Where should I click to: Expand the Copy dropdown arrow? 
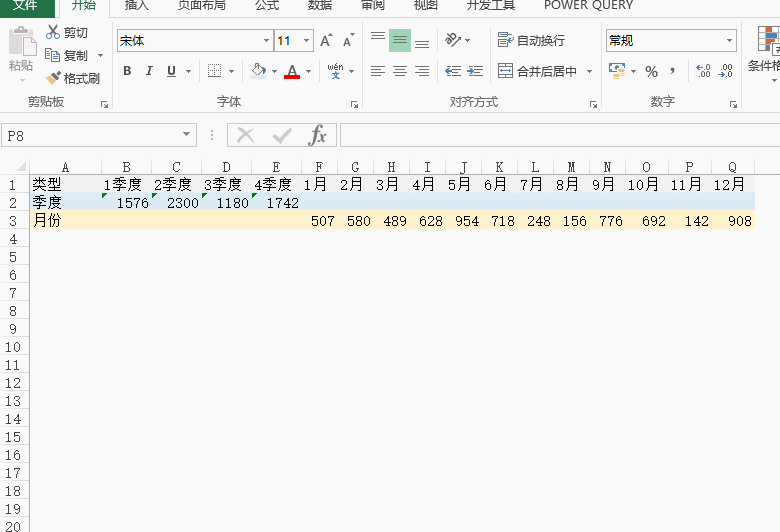(100, 55)
